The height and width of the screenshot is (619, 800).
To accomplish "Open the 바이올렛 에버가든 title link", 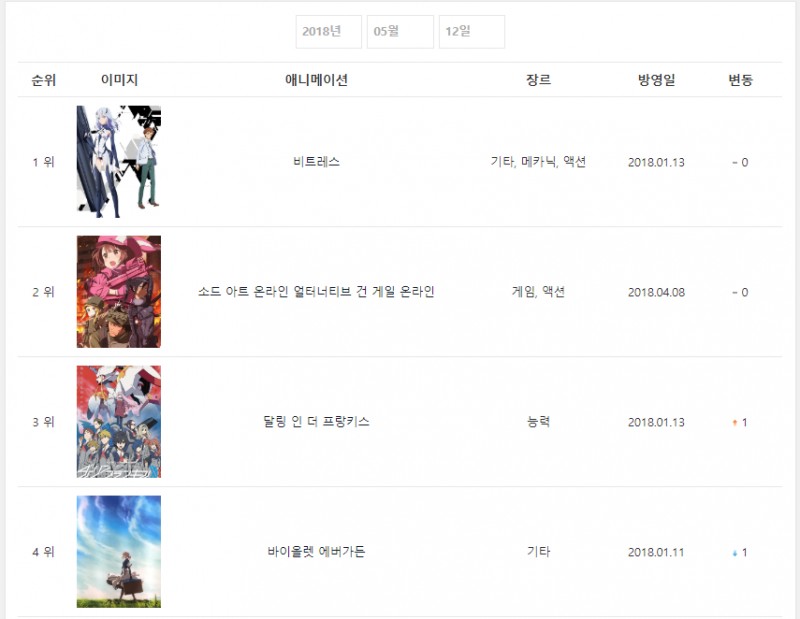I will point(316,552).
